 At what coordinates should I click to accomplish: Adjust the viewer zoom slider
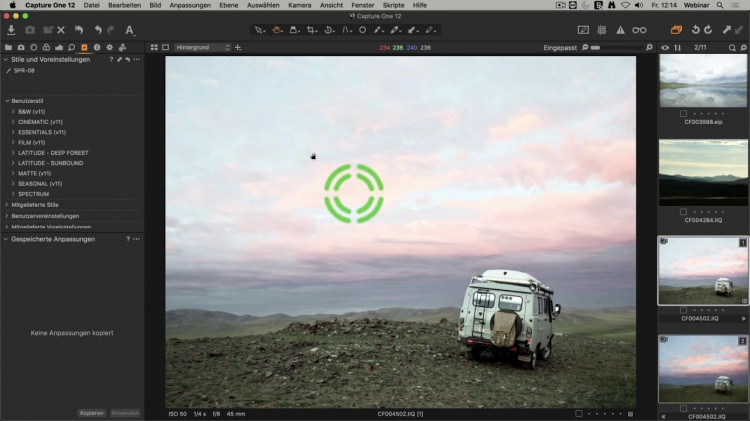[x=617, y=47]
